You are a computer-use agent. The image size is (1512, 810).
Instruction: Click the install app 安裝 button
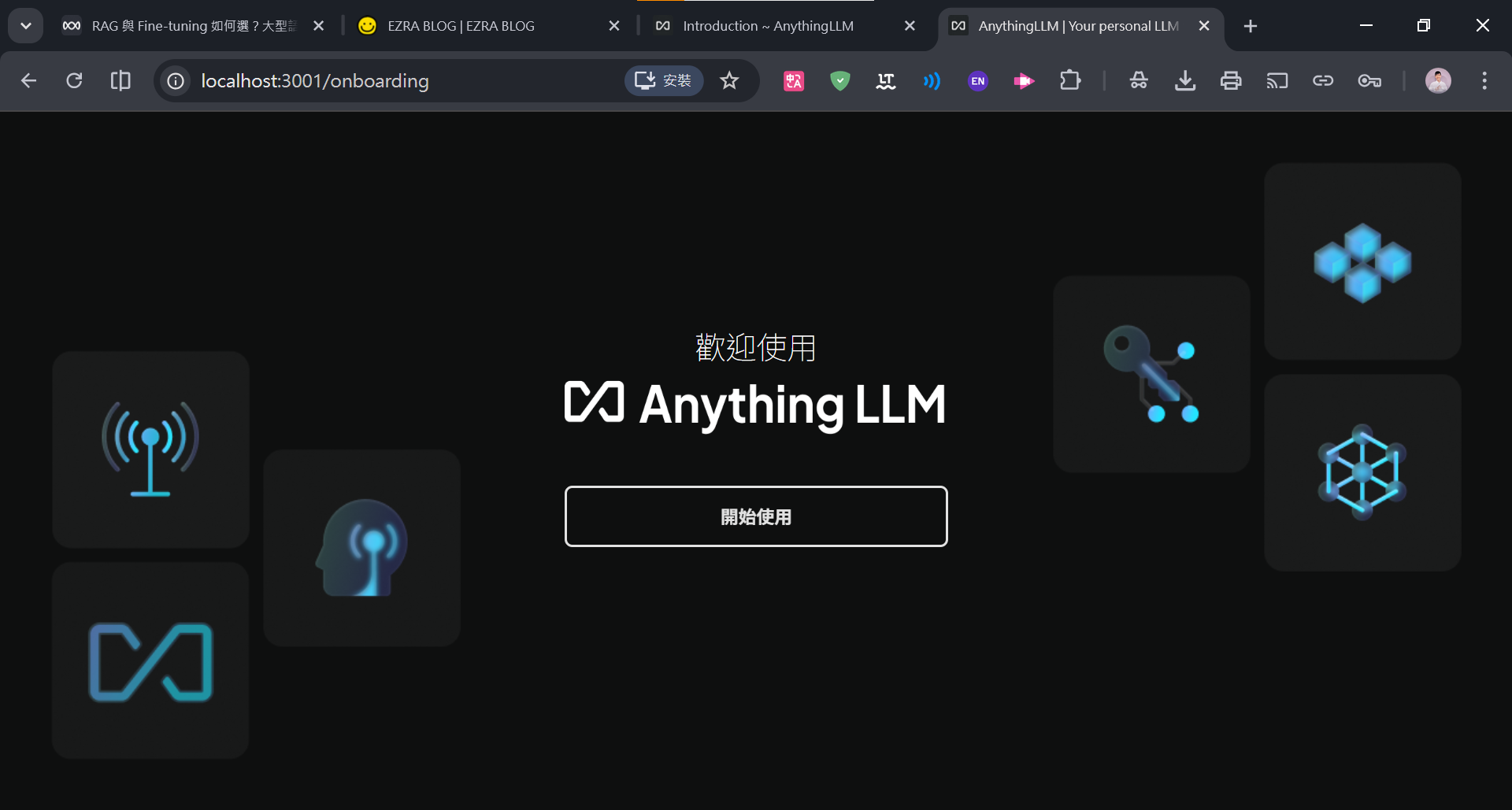coord(663,80)
